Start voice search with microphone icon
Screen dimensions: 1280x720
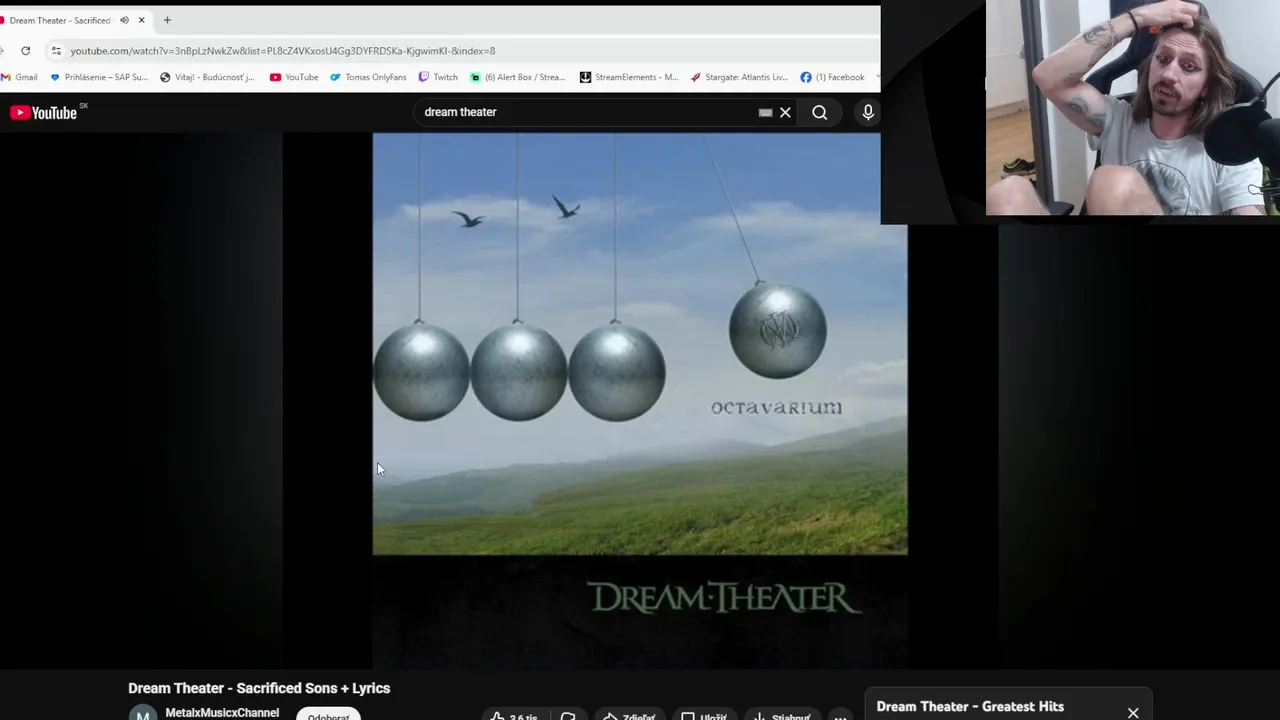coord(868,112)
